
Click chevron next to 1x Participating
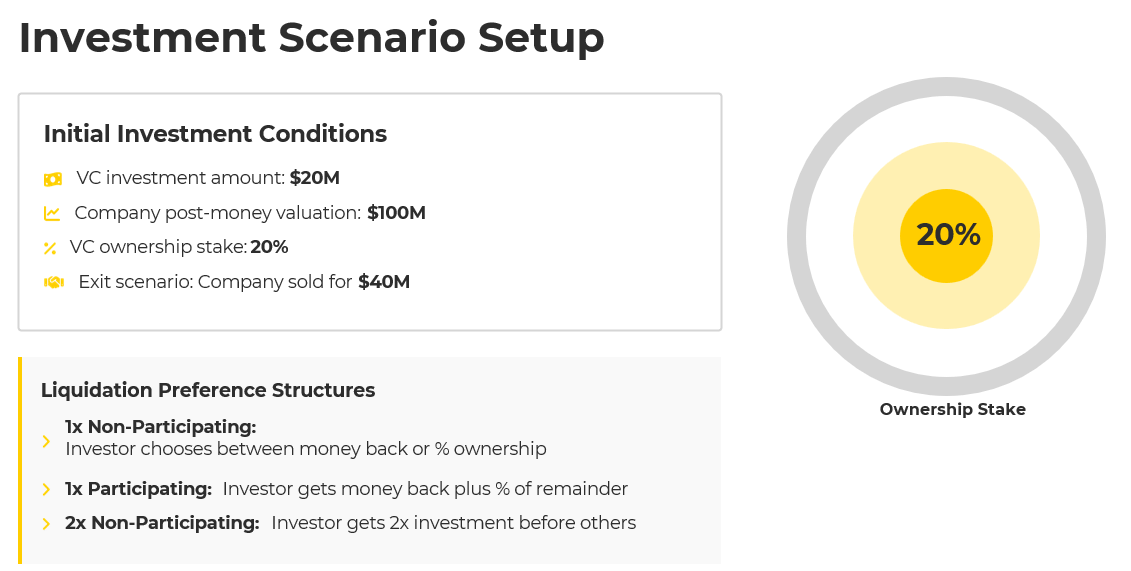(46, 490)
